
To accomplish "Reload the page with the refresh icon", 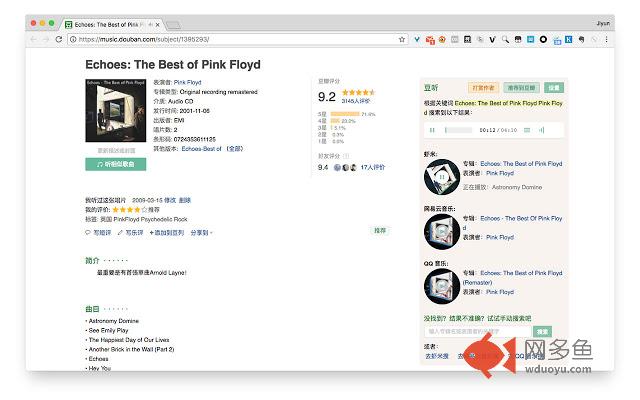I will tap(59, 39).
